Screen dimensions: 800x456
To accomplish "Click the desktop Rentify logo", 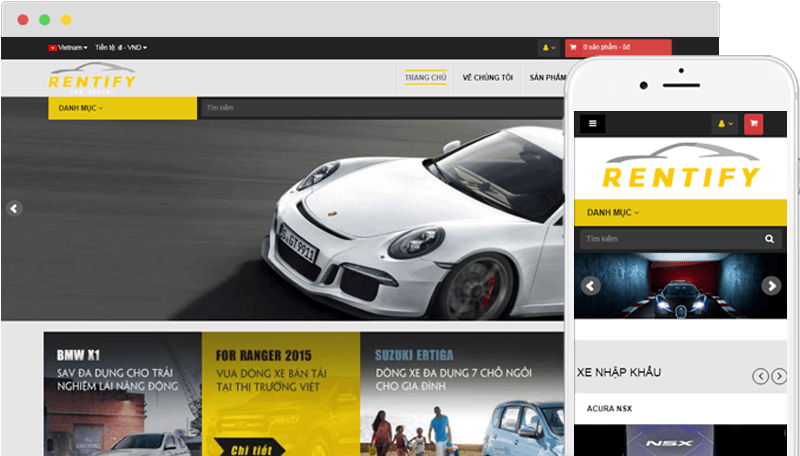I will [x=91, y=80].
